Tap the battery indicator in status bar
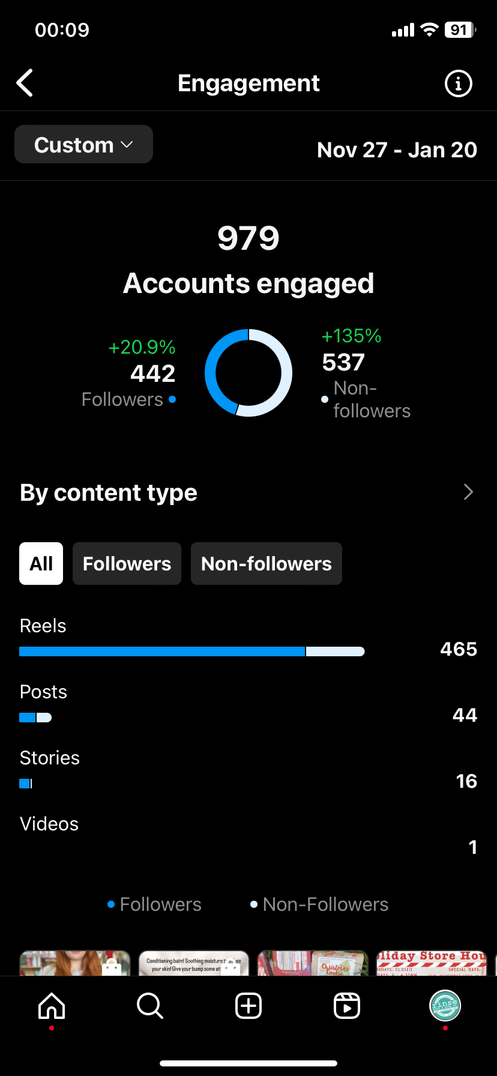497x1076 pixels. pyautogui.click(x=459, y=30)
